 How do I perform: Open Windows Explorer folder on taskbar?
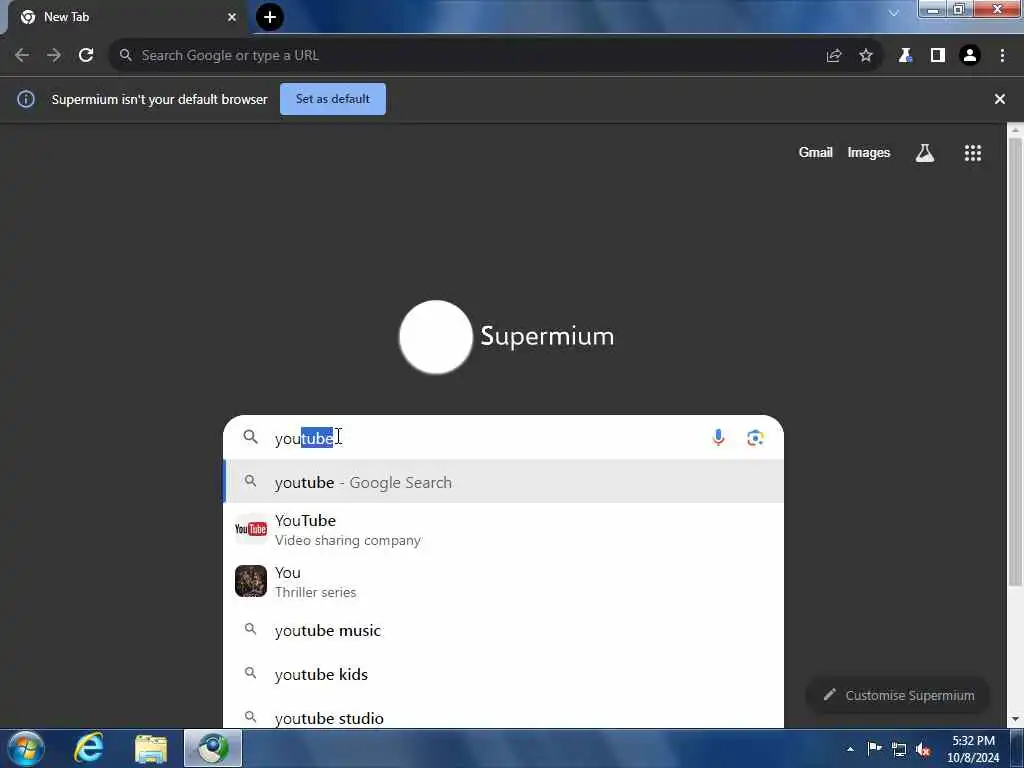pos(151,748)
